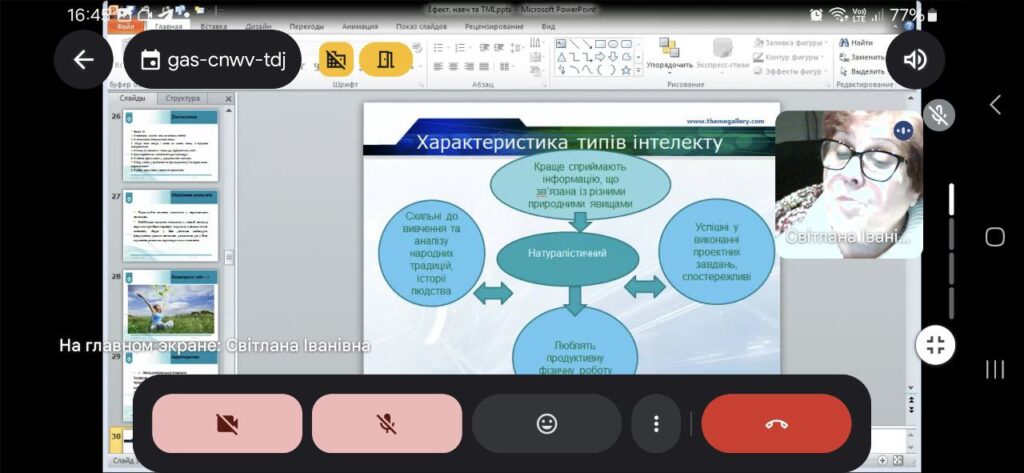Tap the muted mic icon at right edge
Image resolution: width=1024 pixels, height=473 pixels.
(x=938, y=115)
